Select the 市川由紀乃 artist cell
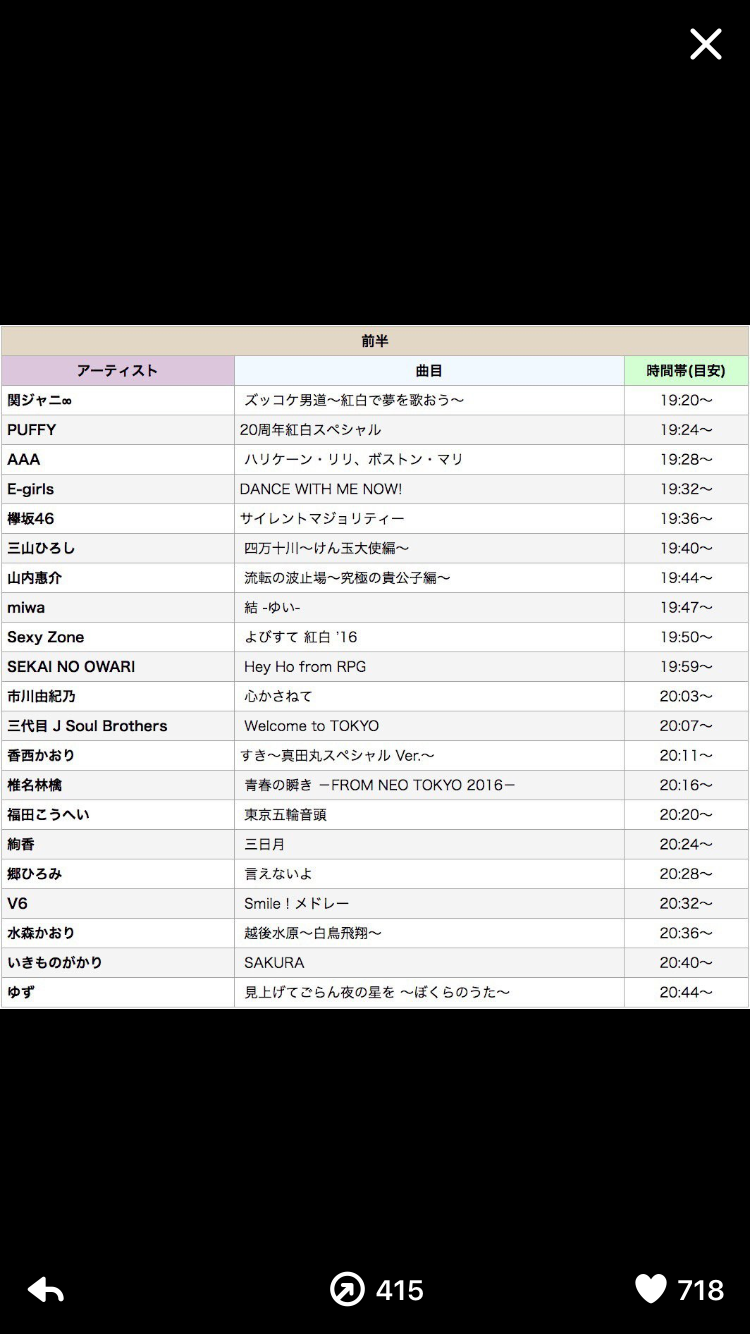The width and height of the screenshot is (750, 1334). click(118, 696)
